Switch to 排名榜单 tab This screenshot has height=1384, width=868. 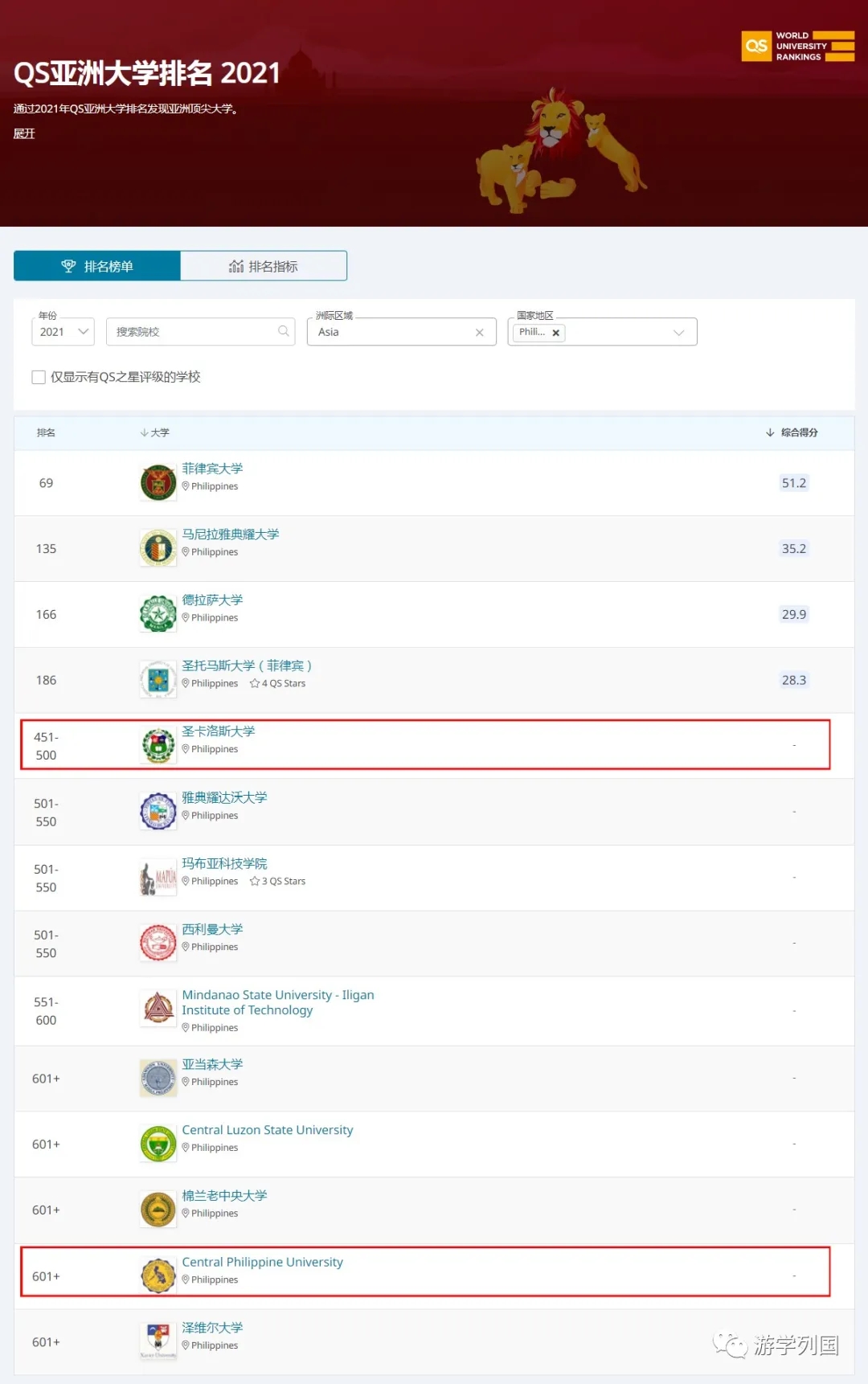point(97,266)
